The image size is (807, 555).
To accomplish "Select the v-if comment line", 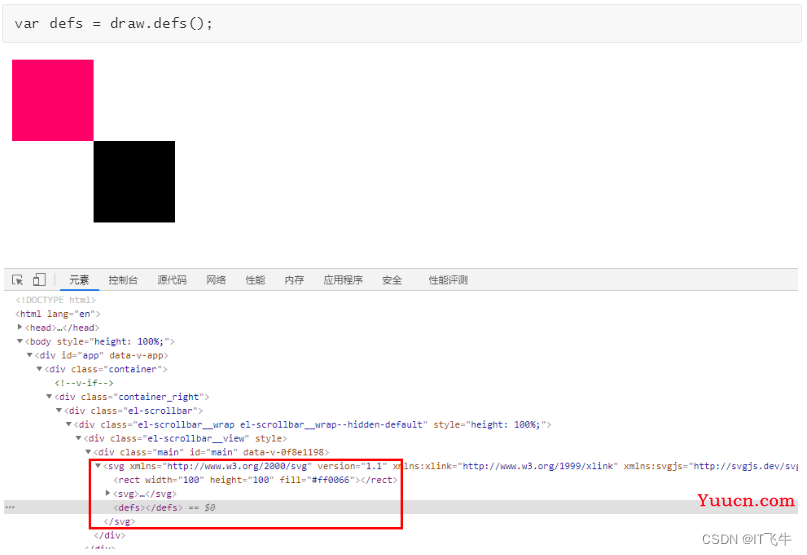I will click(x=84, y=383).
